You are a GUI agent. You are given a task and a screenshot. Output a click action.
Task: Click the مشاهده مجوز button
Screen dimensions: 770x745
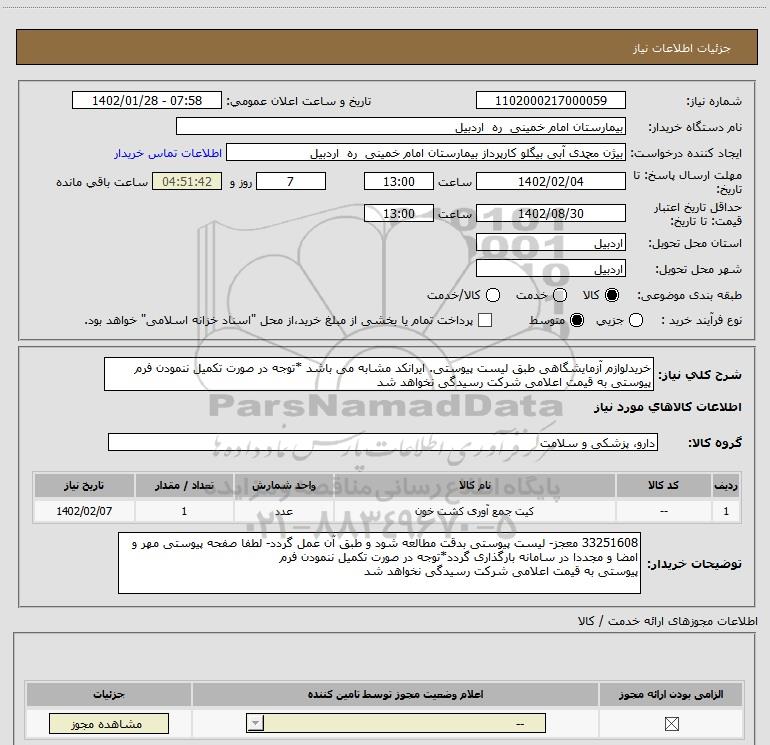click(109, 724)
